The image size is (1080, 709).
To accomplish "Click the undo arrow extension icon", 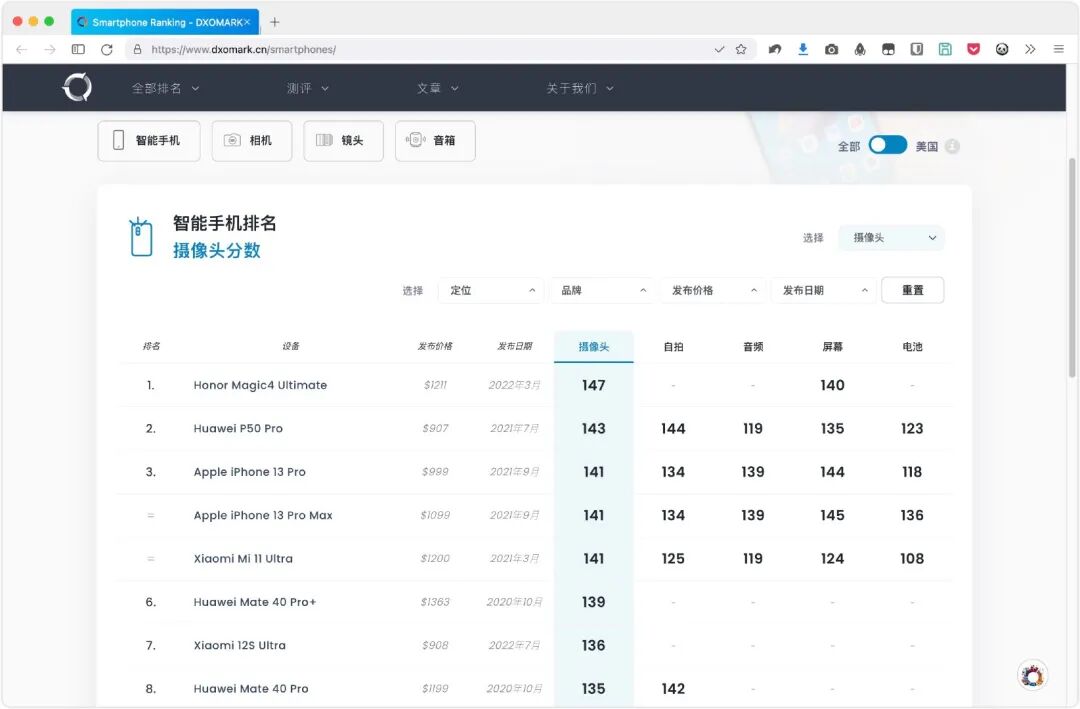I will click(x=775, y=50).
